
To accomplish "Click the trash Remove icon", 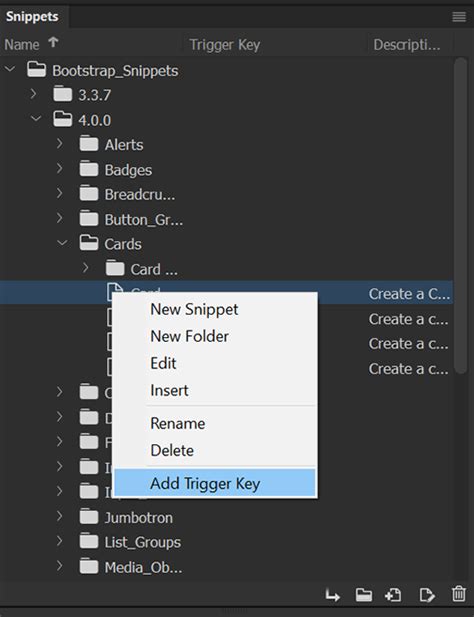I will click(459, 594).
